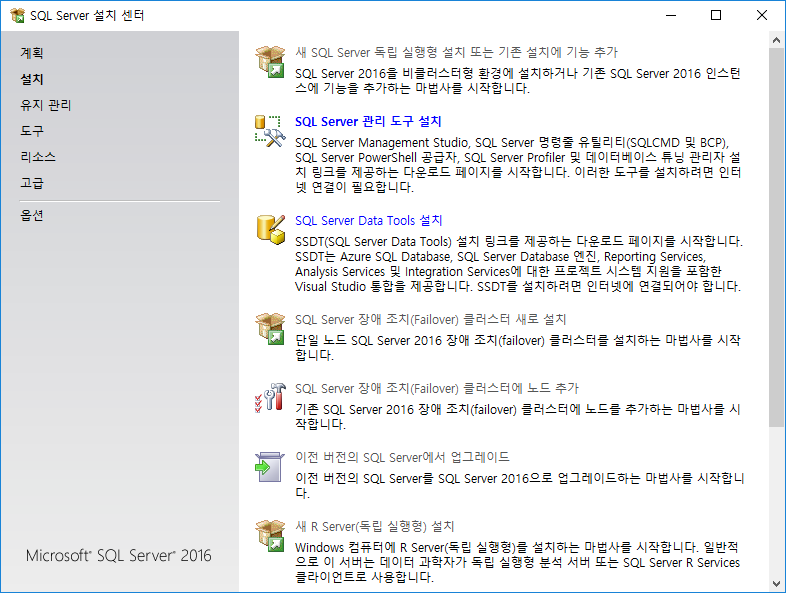
Task: Open SQL Server 관리 도구 설치 link
Action: point(368,121)
